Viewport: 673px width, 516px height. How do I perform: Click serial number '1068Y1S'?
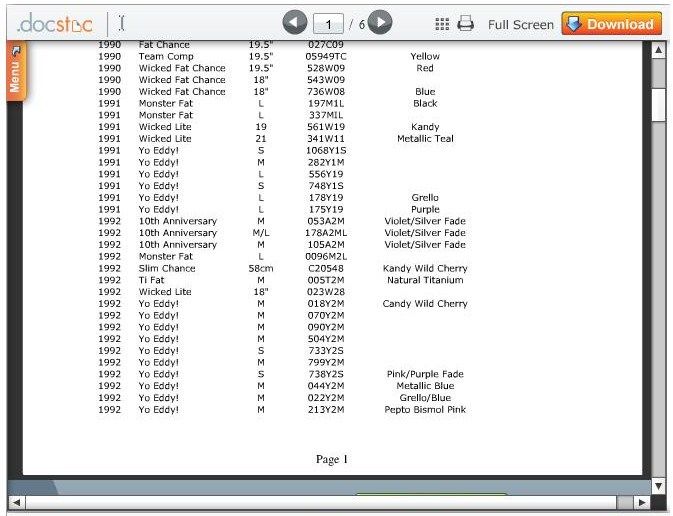point(326,151)
